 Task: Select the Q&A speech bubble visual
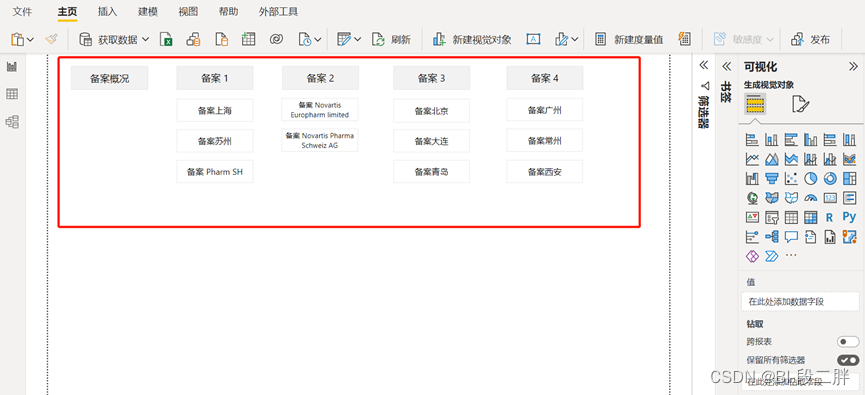tap(791, 237)
